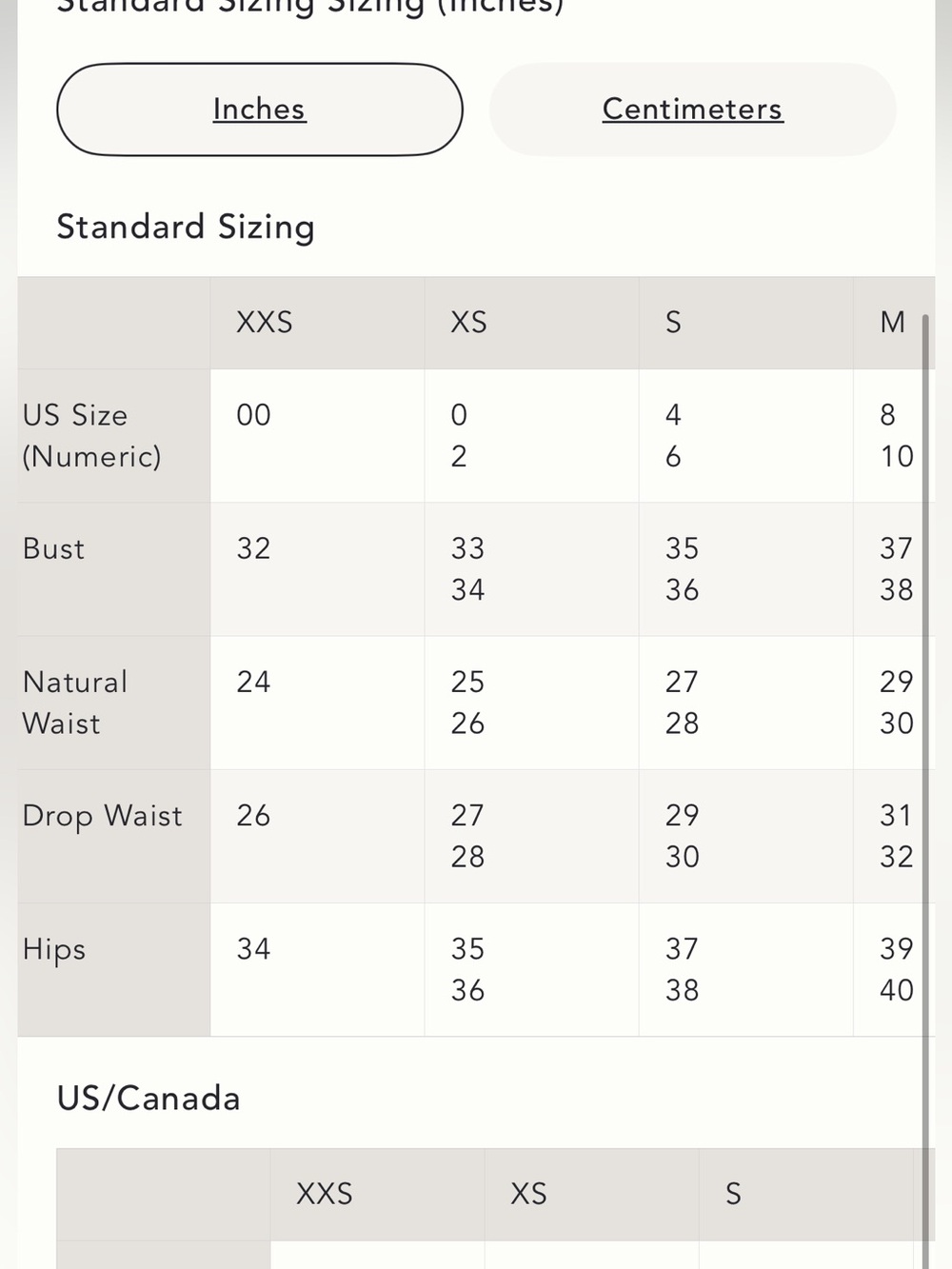
Task: Click the vertical scrollbar on right edge
Action: 925,790
